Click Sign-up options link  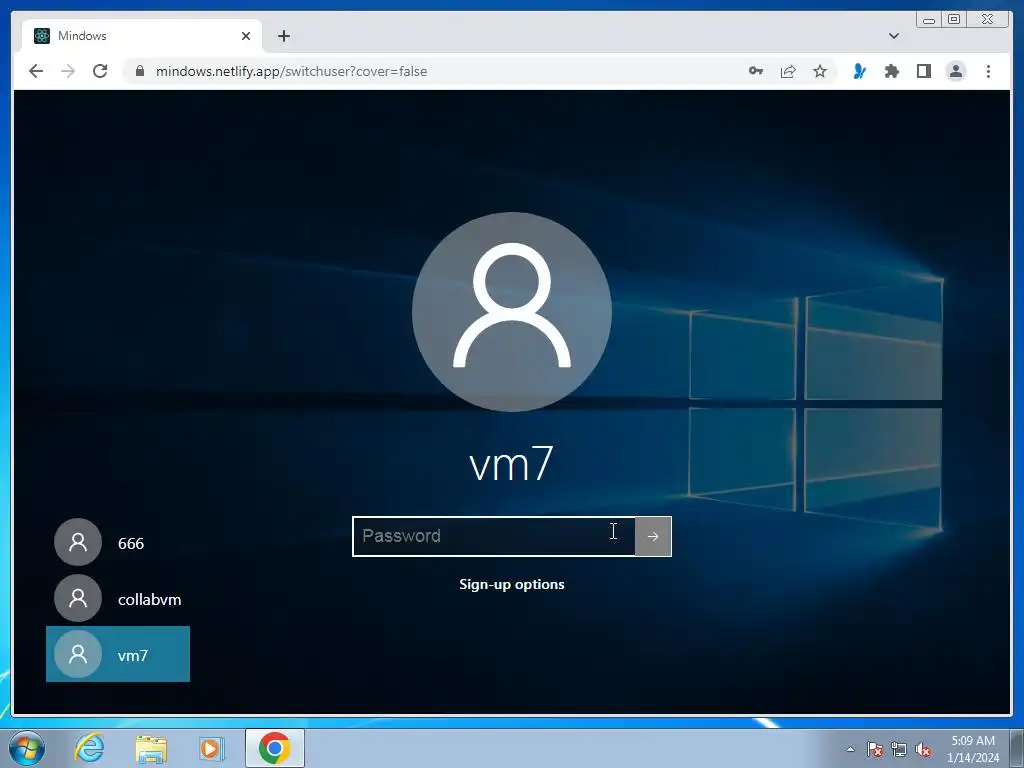pos(511,584)
